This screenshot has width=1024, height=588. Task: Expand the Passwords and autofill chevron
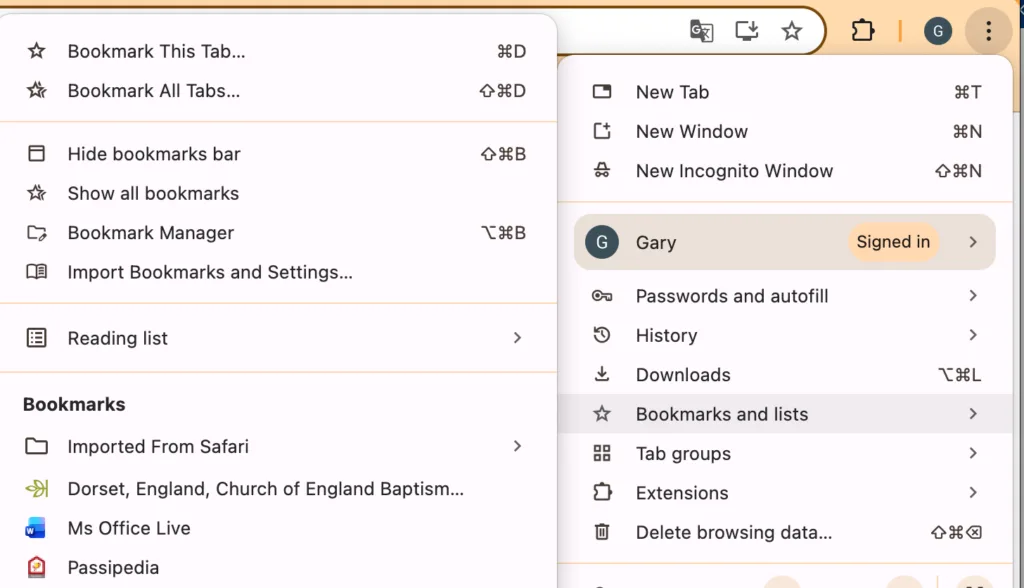click(x=973, y=296)
